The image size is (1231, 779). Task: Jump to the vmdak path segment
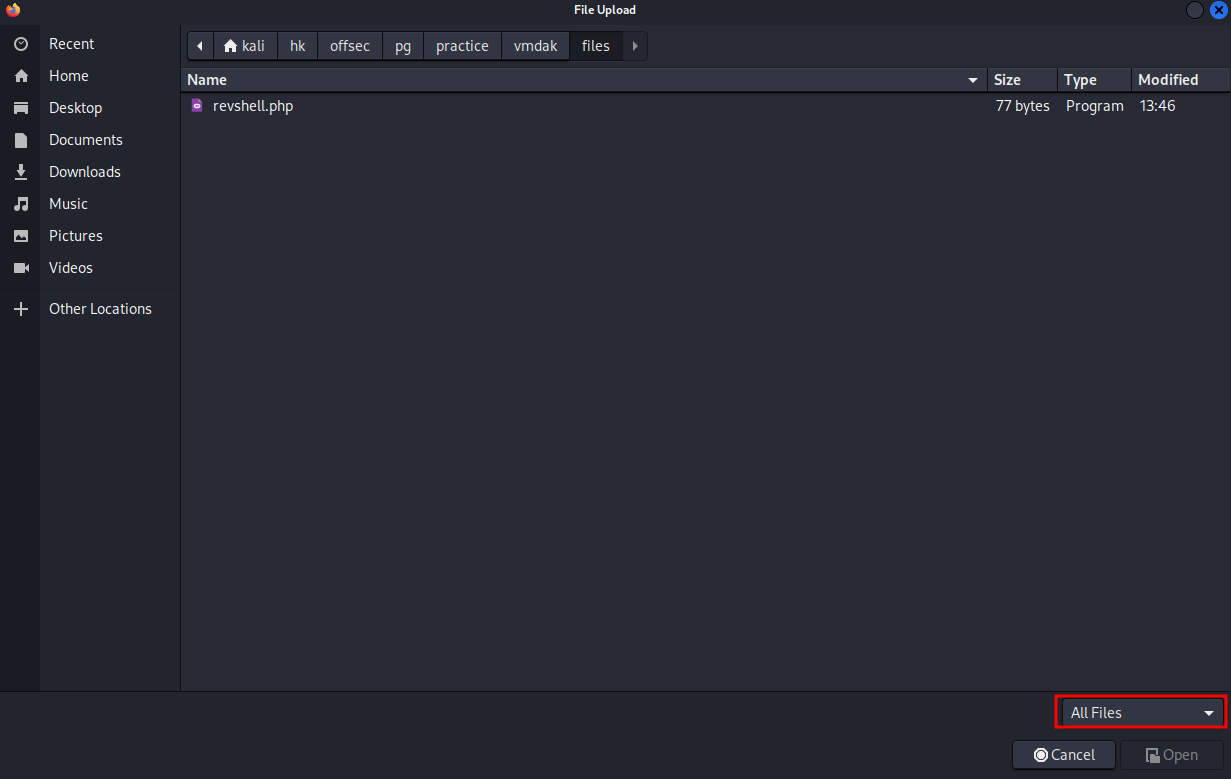(x=535, y=46)
